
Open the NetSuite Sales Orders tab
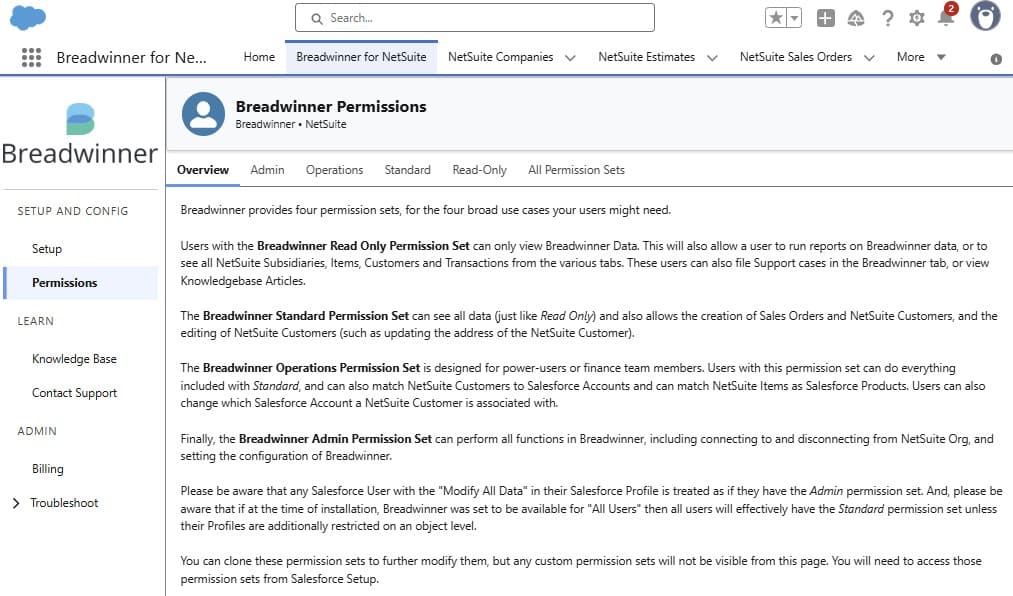796,57
